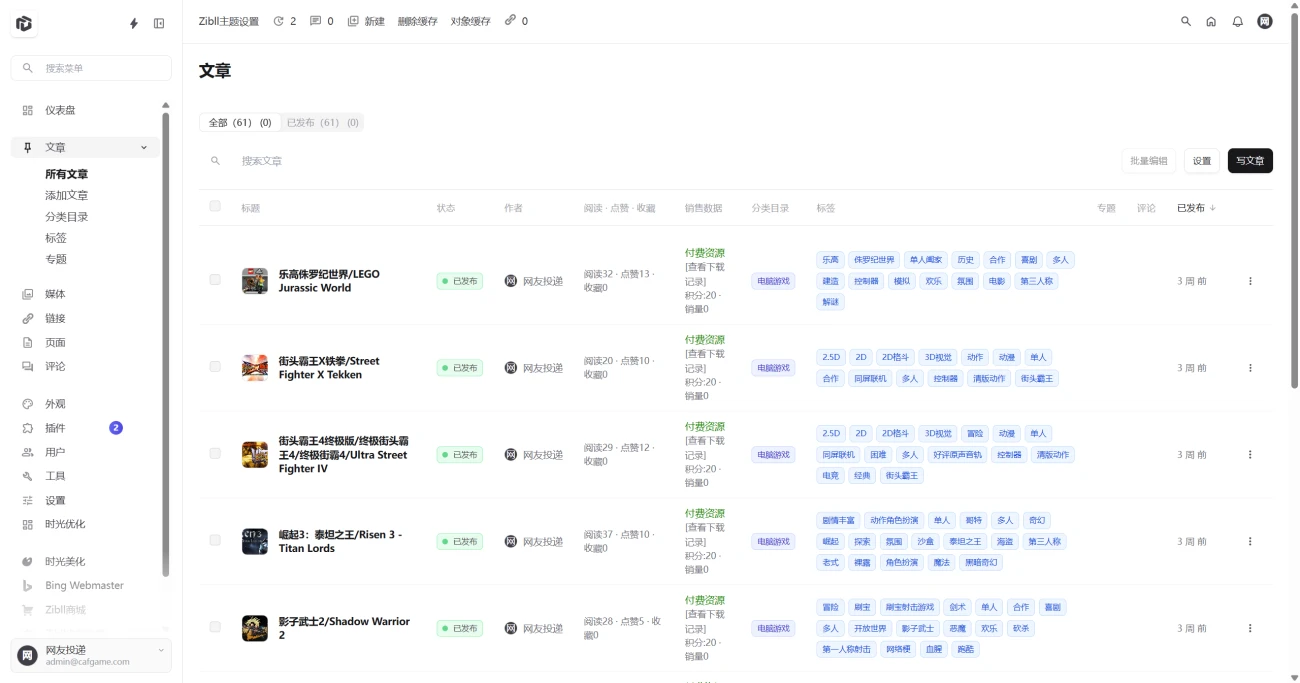Check the select-all checkbox in table header

click(215, 207)
